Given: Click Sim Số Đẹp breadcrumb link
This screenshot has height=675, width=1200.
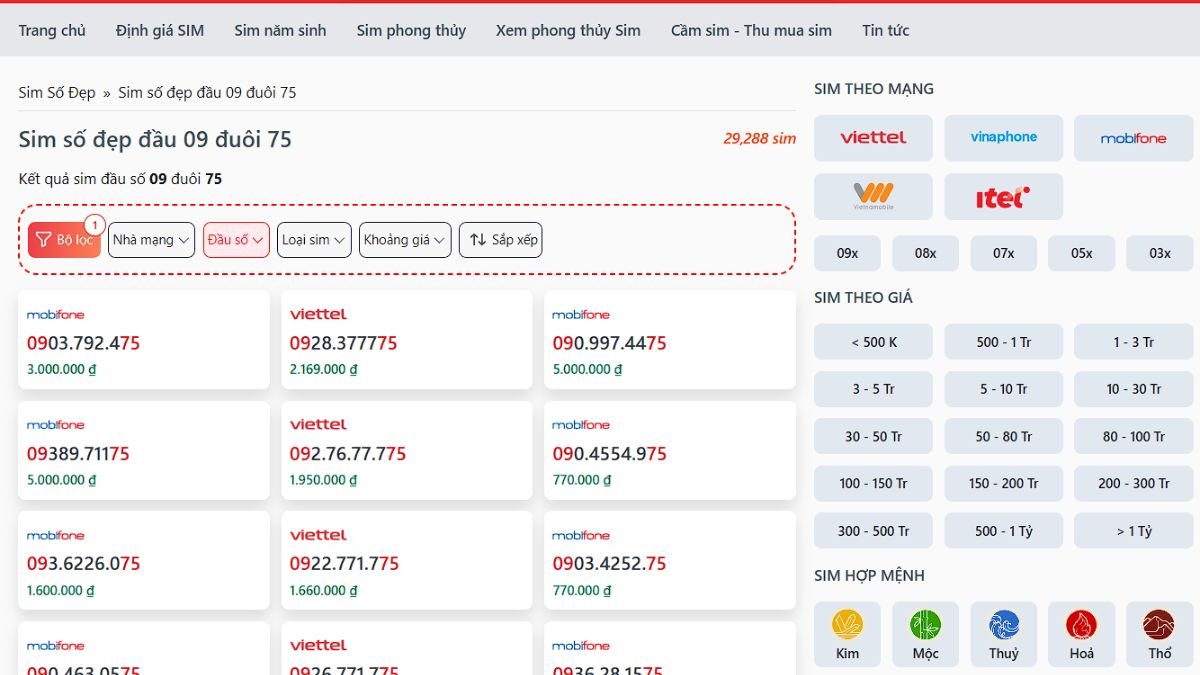Looking at the screenshot, I should coord(57,92).
